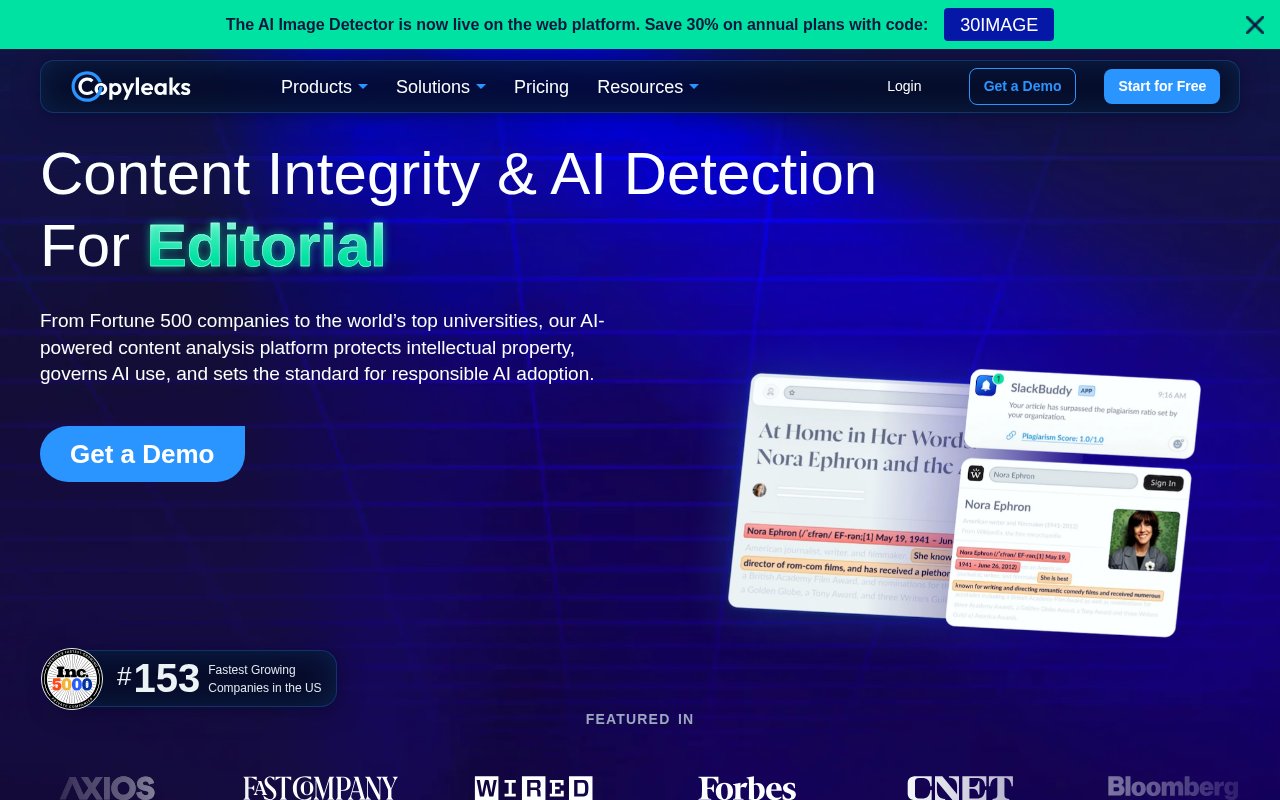Screen dimensions: 1280x800
Task: Click the Forbes logo
Action: pyautogui.click(x=747, y=788)
